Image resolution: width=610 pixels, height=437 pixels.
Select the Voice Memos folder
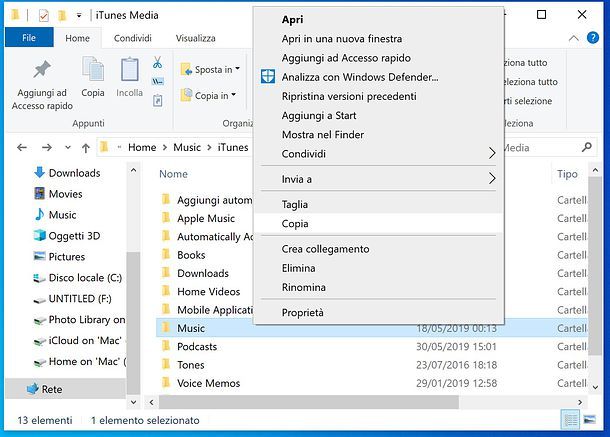coord(372,383)
